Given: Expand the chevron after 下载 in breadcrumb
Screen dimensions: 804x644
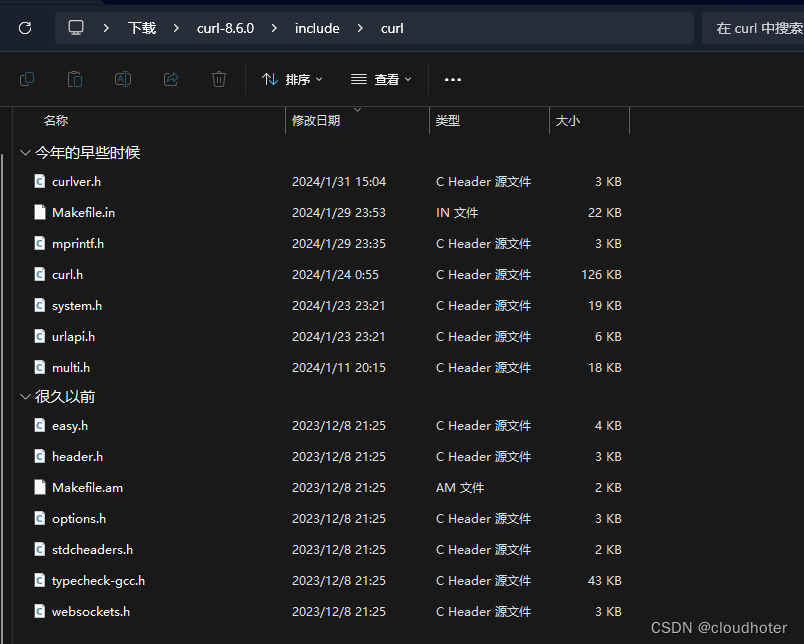Looking at the screenshot, I should tap(176, 28).
